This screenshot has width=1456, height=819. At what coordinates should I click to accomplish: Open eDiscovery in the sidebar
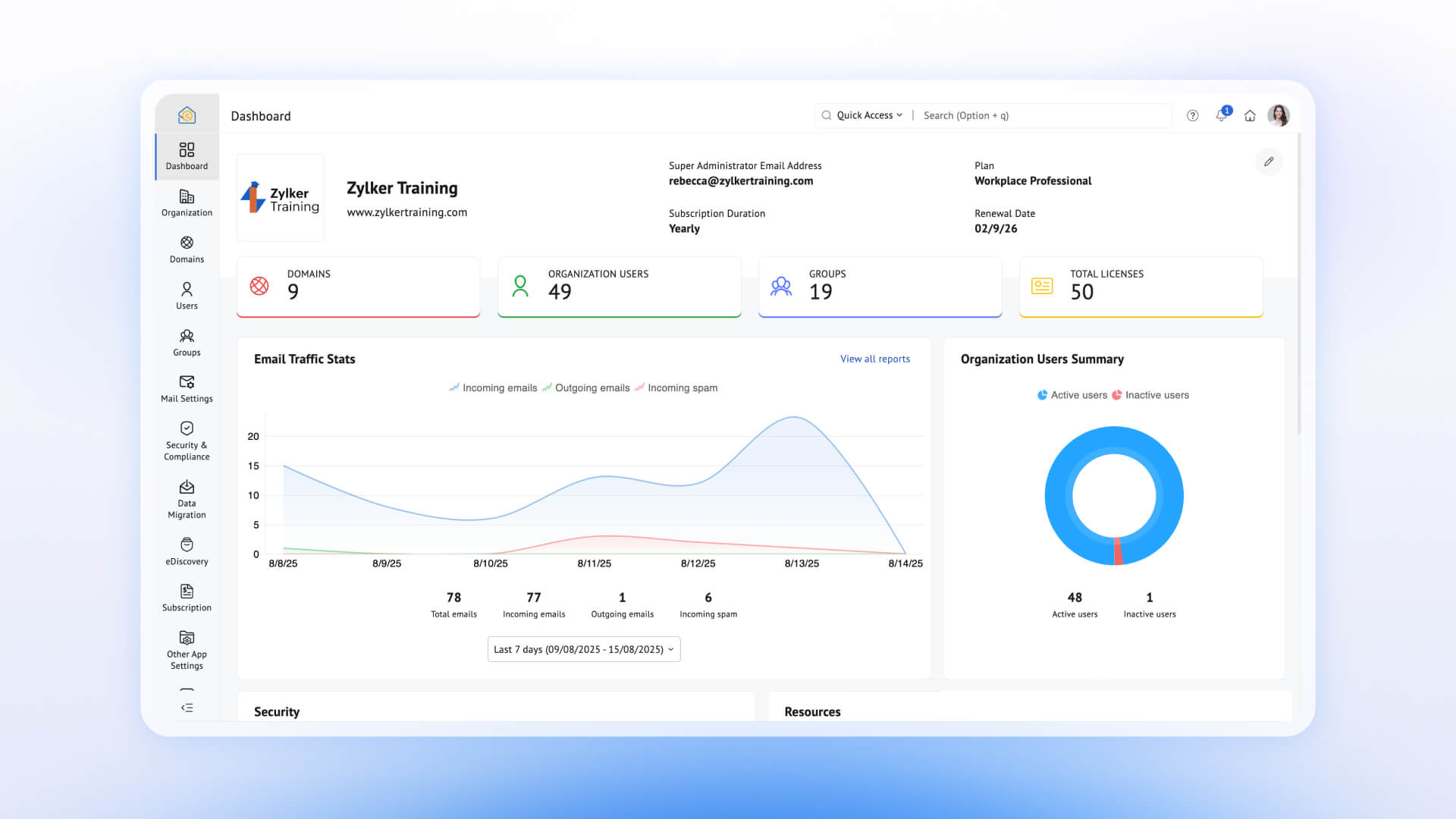[x=187, y=551]
